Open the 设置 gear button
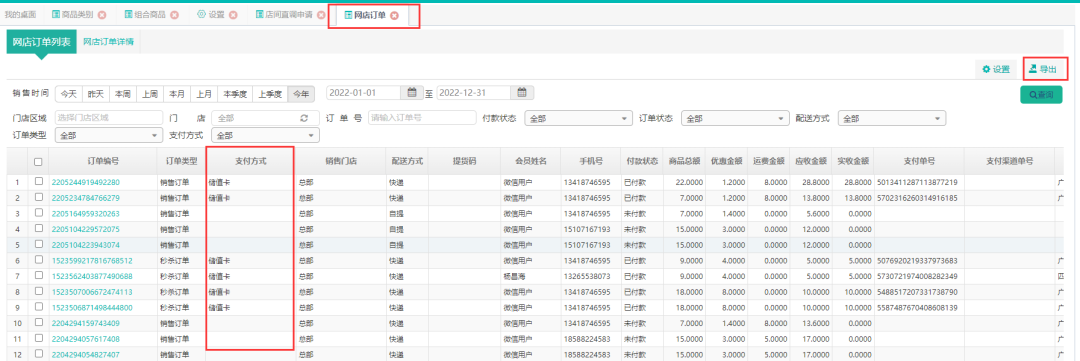Screen dimensions: 1080x361 click(x=995, y=69)
